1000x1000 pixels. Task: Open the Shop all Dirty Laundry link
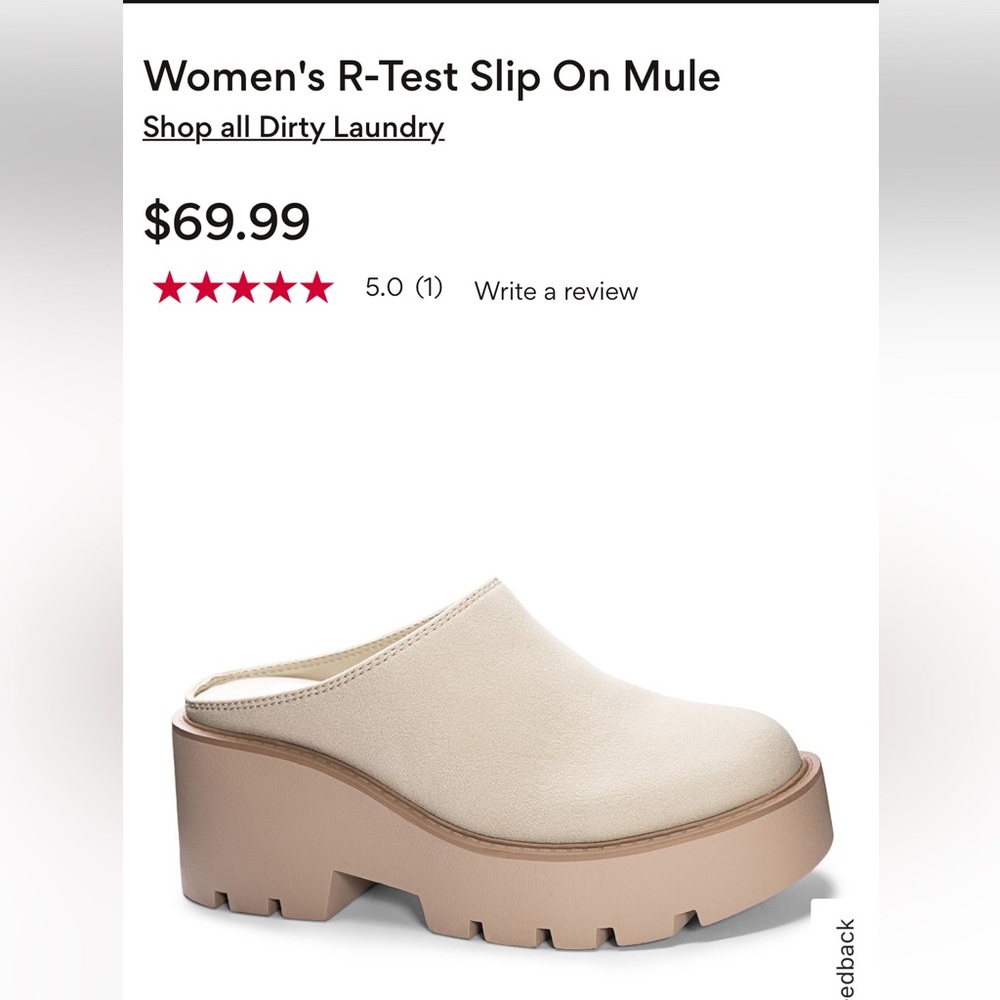coord(292,128)
